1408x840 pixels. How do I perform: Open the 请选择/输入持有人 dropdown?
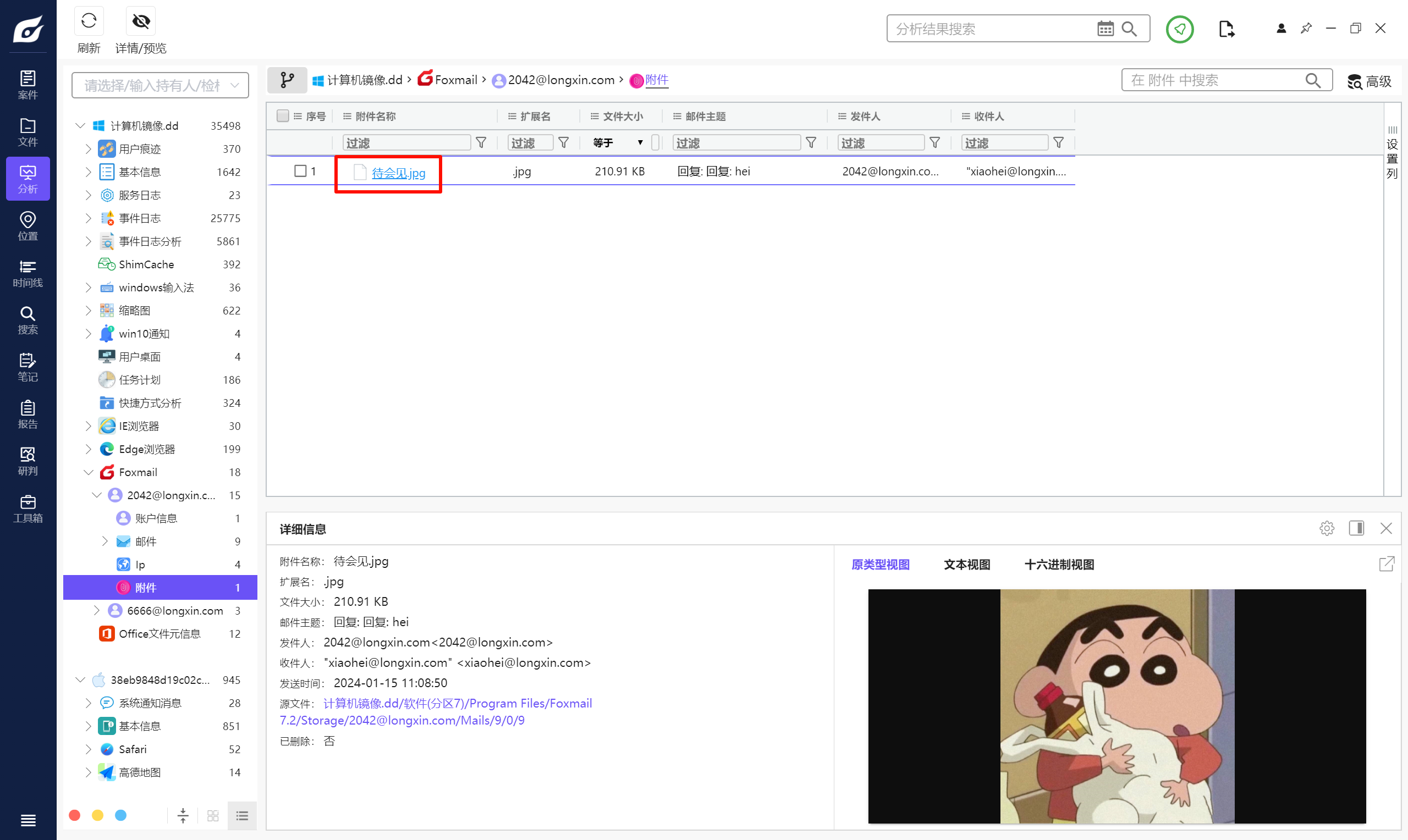point(160,85)
